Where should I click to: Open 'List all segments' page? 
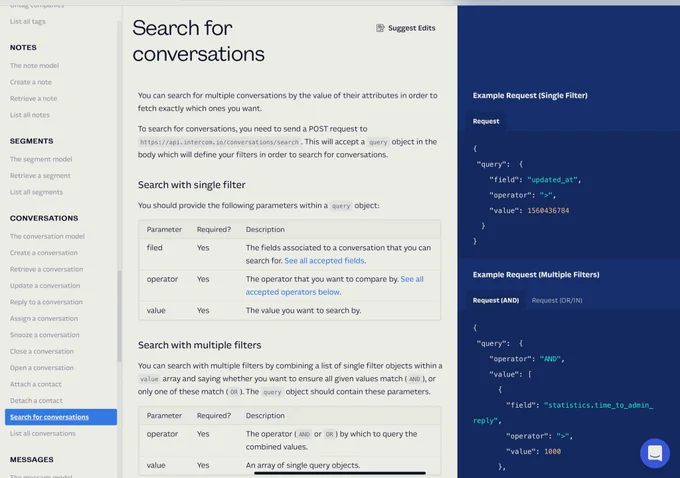pyautogui.click(x=36, y=192)
